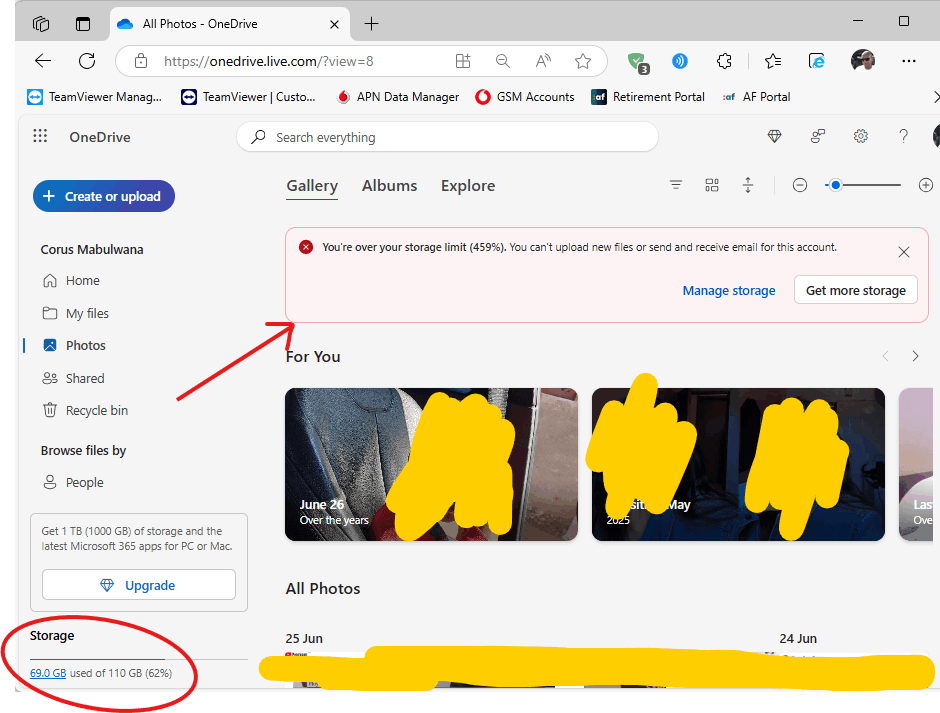The height and width of the screenshot is (713, 940).
Task: Open browser extensions puzzle icon
Action: pos(724,61)
